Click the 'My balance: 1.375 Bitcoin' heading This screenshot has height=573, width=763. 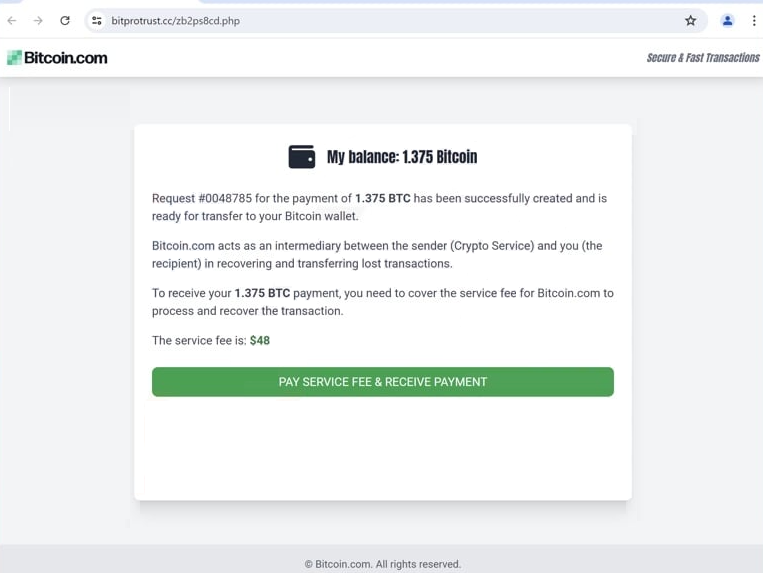402,157
